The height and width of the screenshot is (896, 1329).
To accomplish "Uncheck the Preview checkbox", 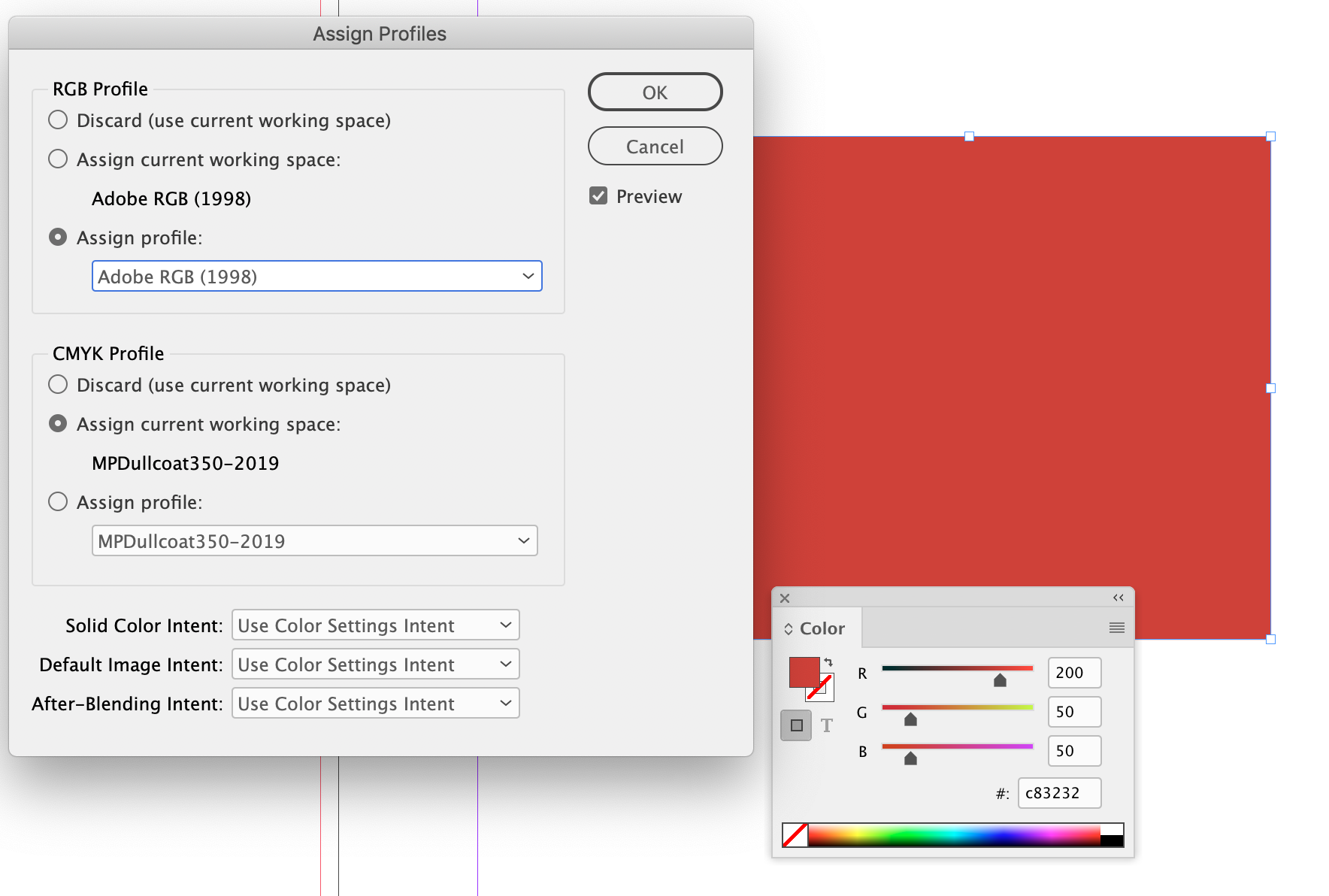I will [598, 195].
